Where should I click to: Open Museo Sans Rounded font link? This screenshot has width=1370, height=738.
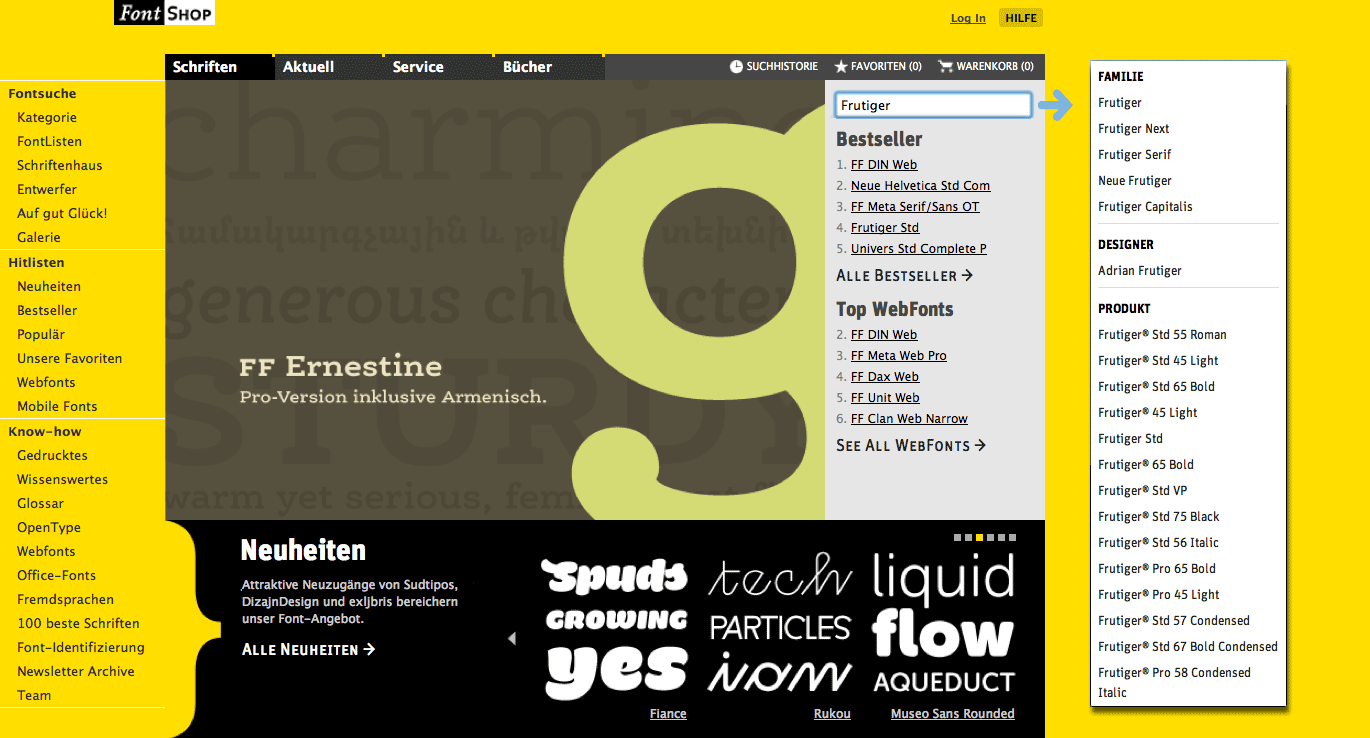(953, 714)
